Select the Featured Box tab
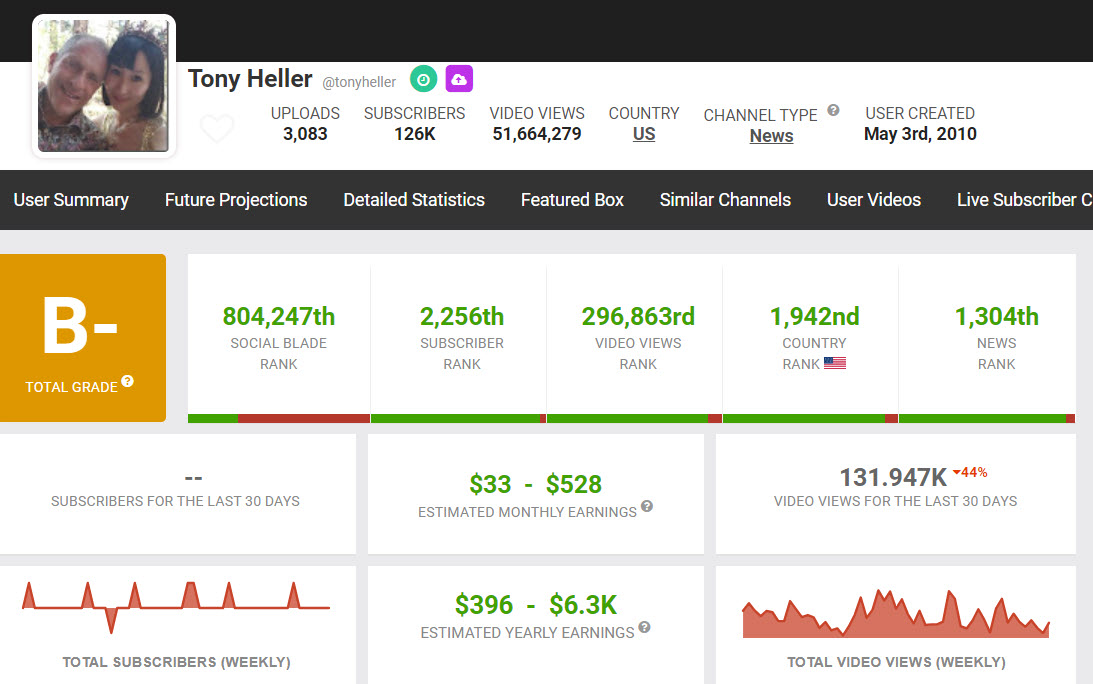 pyautogui.click(x=572, y=200)
